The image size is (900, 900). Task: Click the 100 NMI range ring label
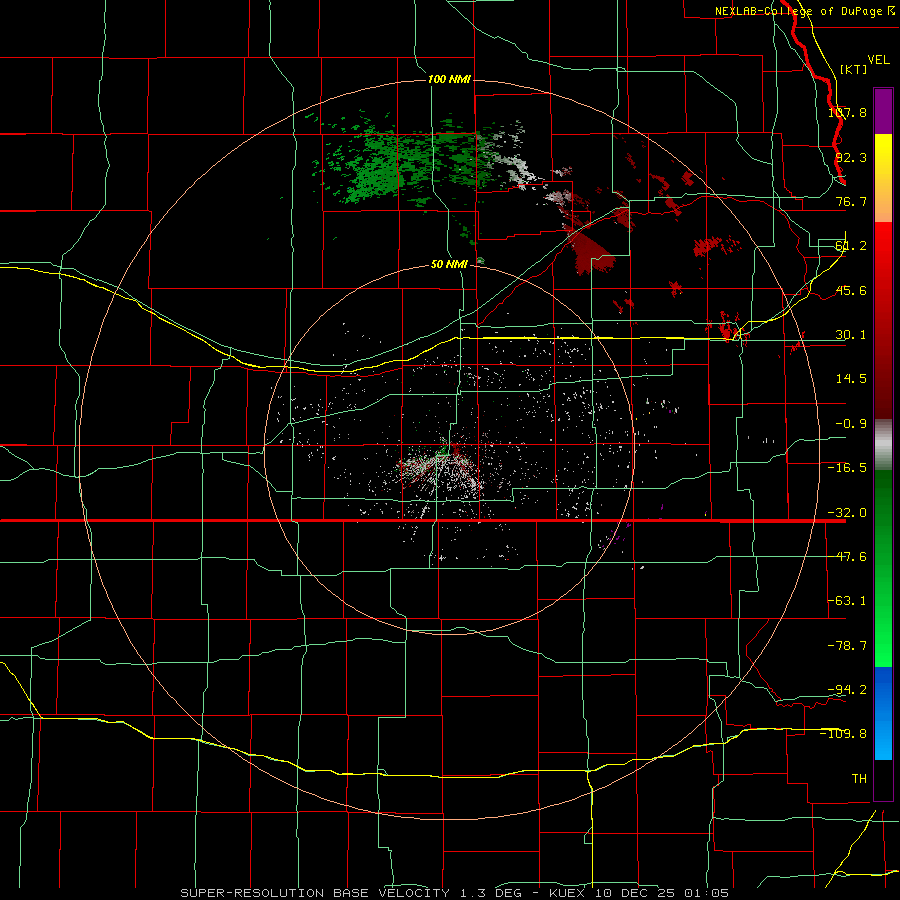(x=449, y=79)
